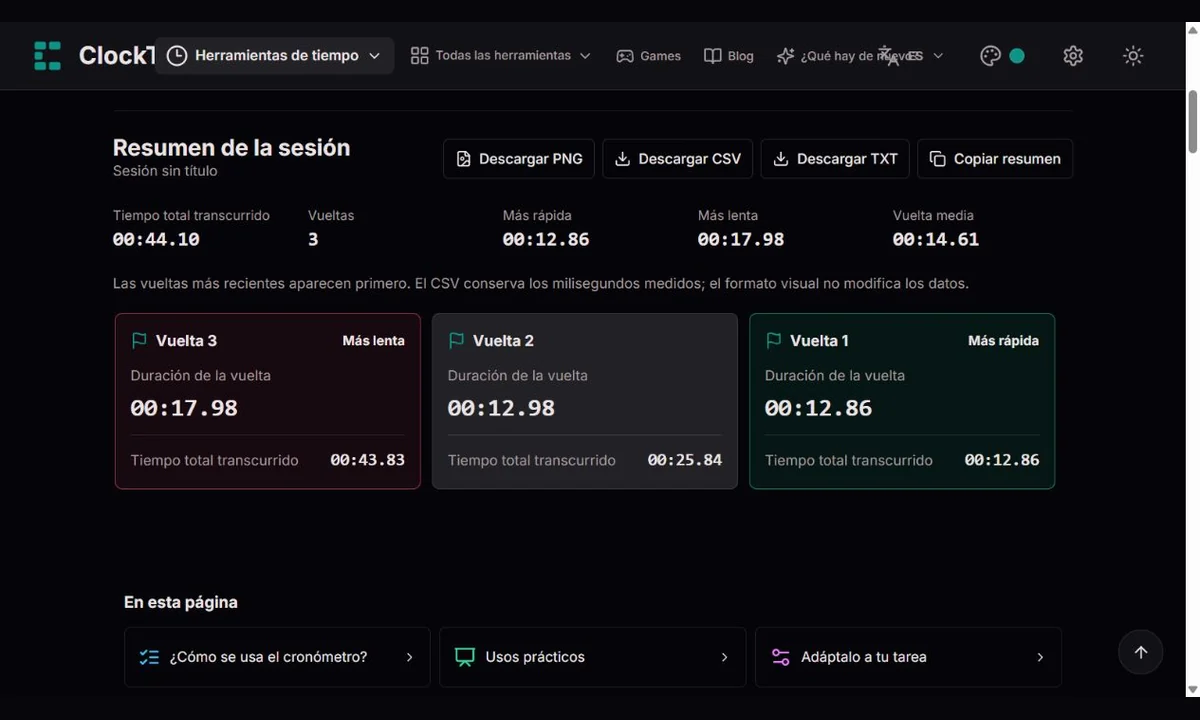Open the Blog link
1200x720 pixels.
tap(729, 56)
